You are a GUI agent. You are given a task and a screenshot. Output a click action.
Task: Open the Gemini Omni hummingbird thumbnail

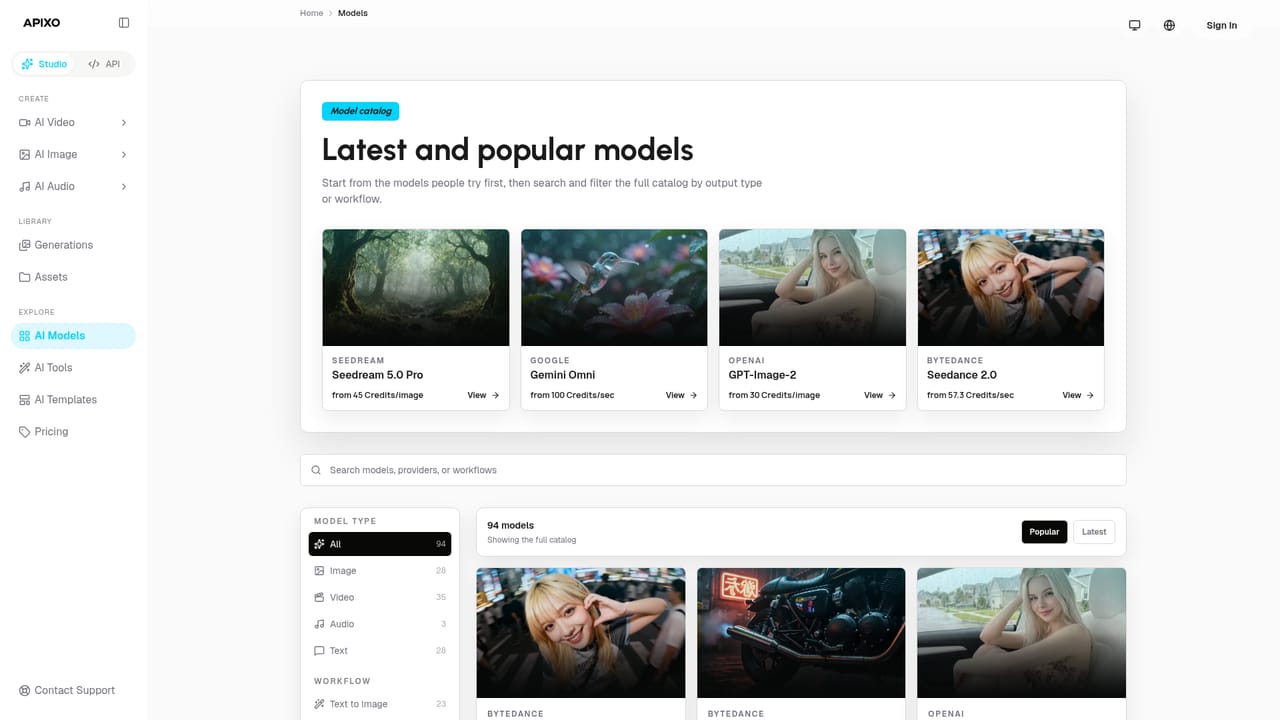pos(614,288)
